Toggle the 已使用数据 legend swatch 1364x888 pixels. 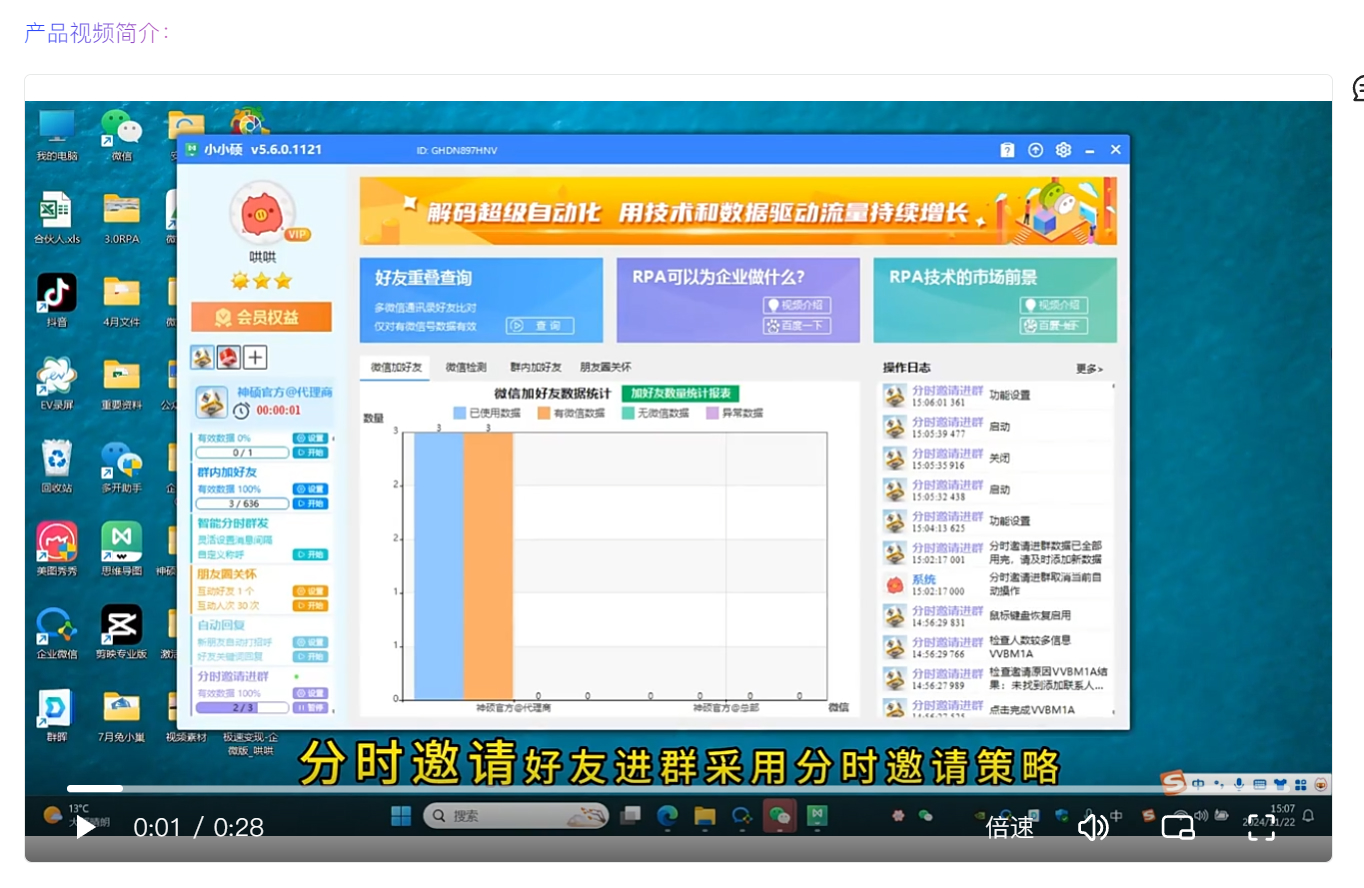tap(459, 413)
